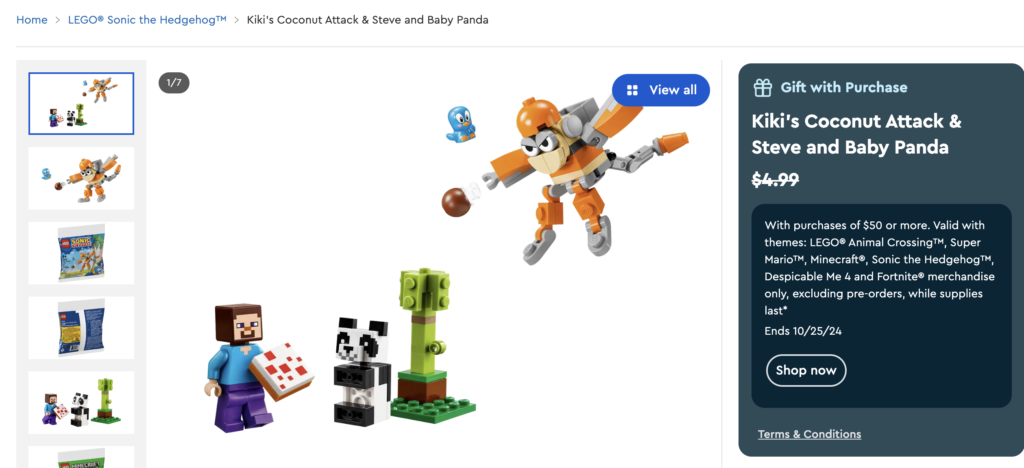This screenshot has height=468, width=1024.
Task: Click the first breadcrumb chevron separator
Action: 57,20
